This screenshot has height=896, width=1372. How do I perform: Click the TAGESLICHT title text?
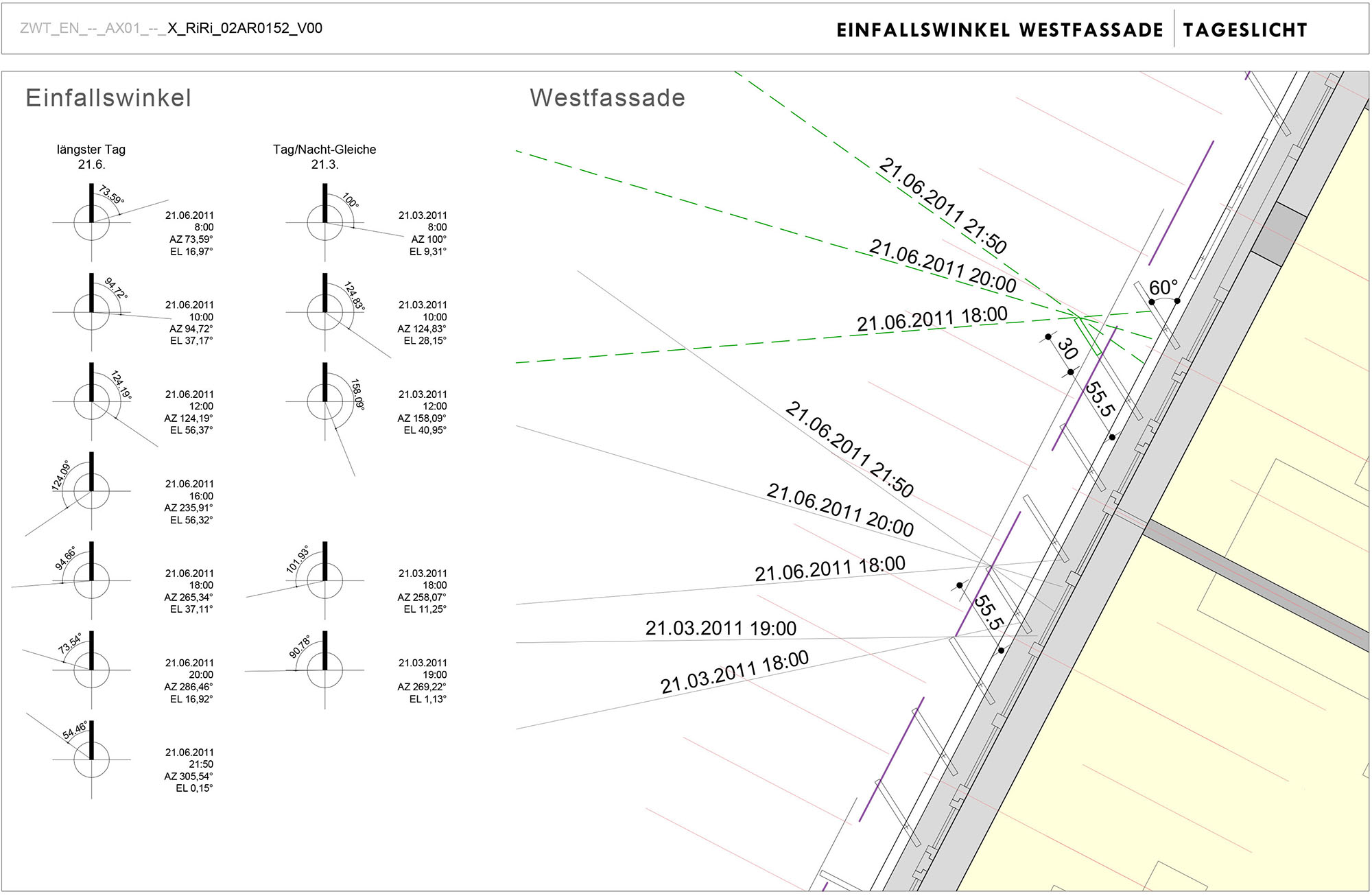1244,30
